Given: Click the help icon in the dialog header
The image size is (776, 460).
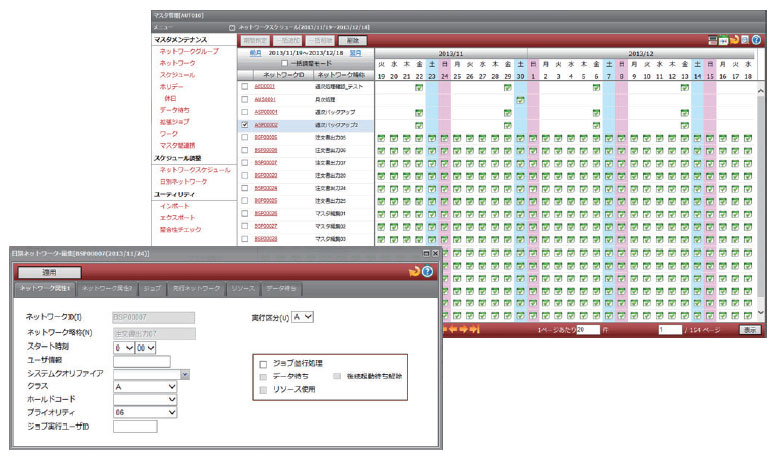Looking at the screenshot, I should point(427,272).
